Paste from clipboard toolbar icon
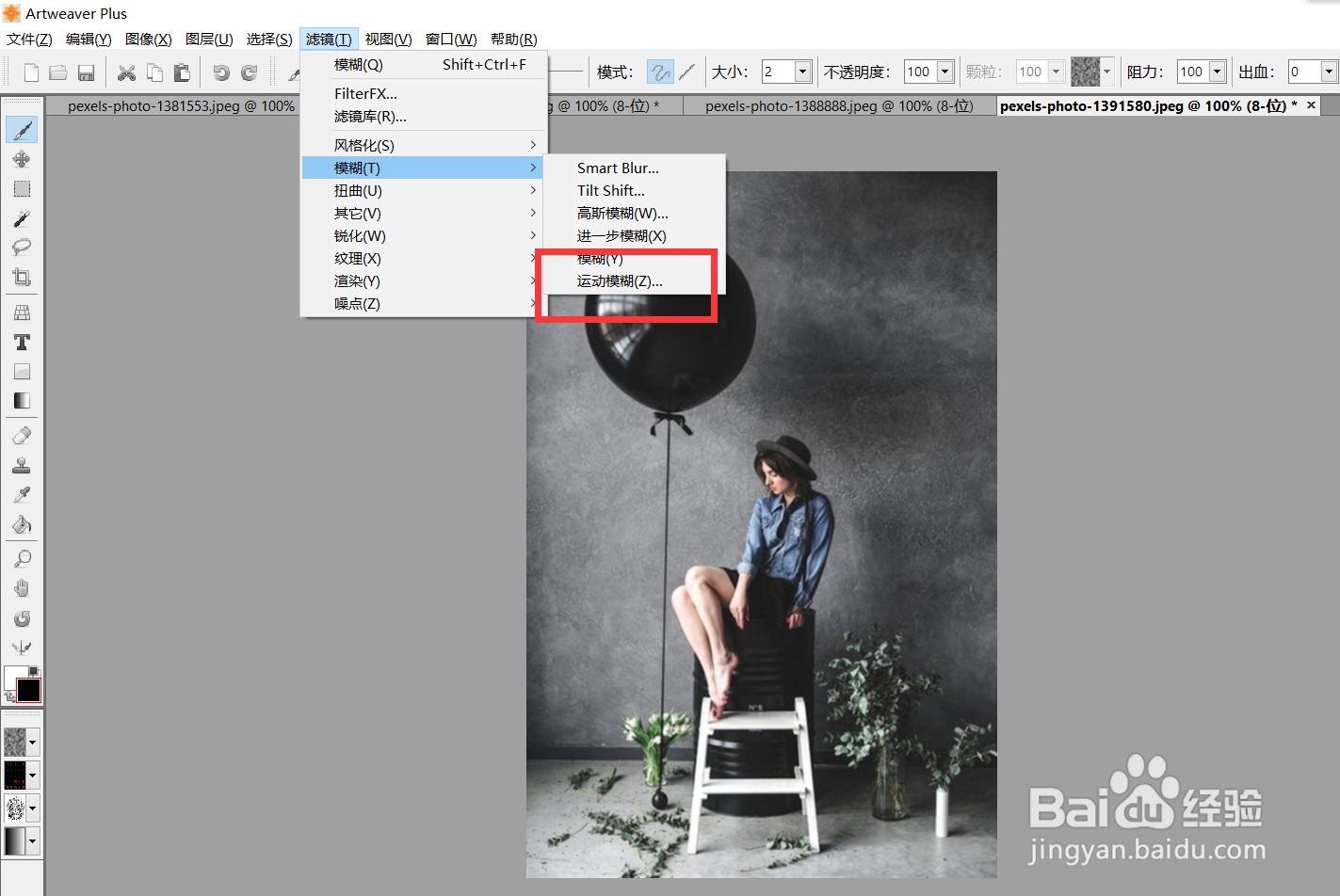The height and width of the screenshot is (896, 1340). tap(182, 72)
